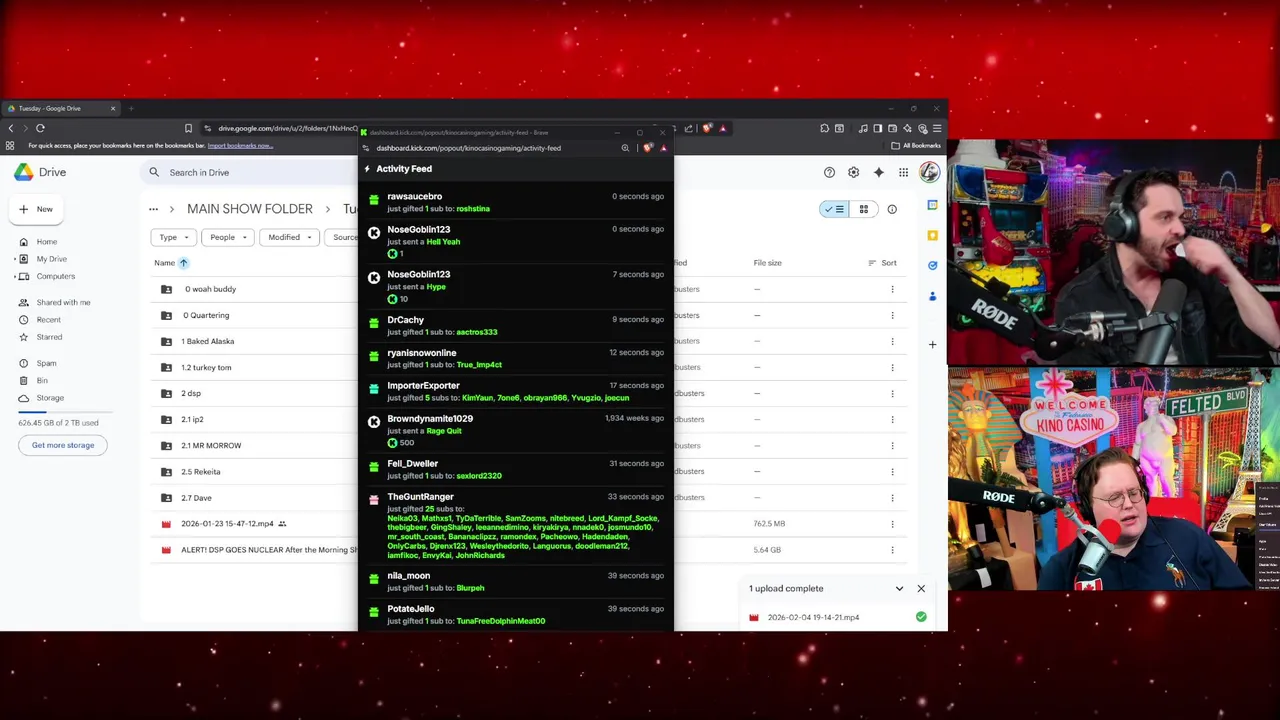The height and width of the screenshot is (720, 1280).
Task: Select the 2.1 MR MORROW folder
Action: click(211, 445)
